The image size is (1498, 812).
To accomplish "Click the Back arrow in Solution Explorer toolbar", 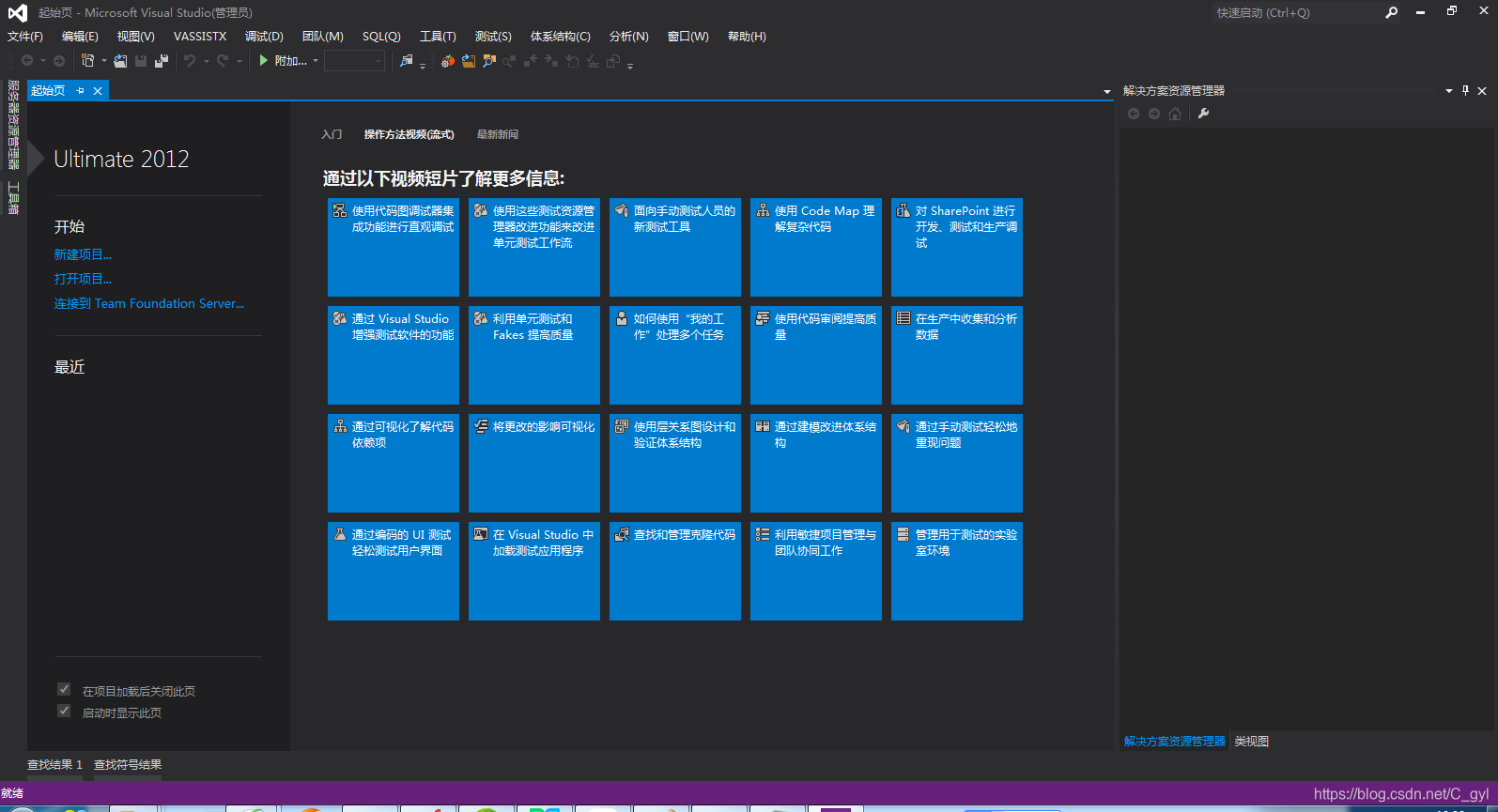I will tap(1134, 114).
